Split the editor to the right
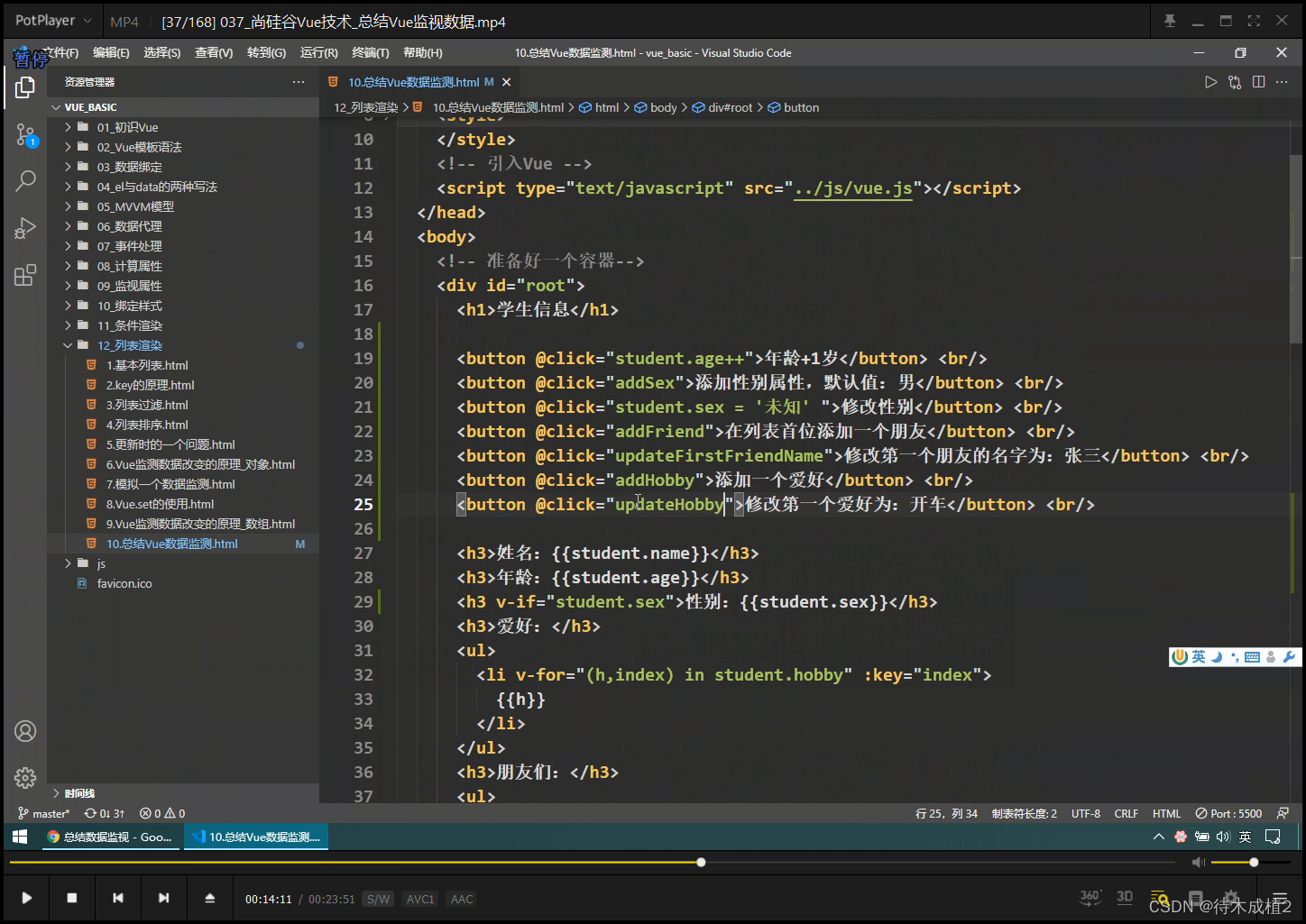The width and height of the screenshot is (1306, 924). point(1258,82)
